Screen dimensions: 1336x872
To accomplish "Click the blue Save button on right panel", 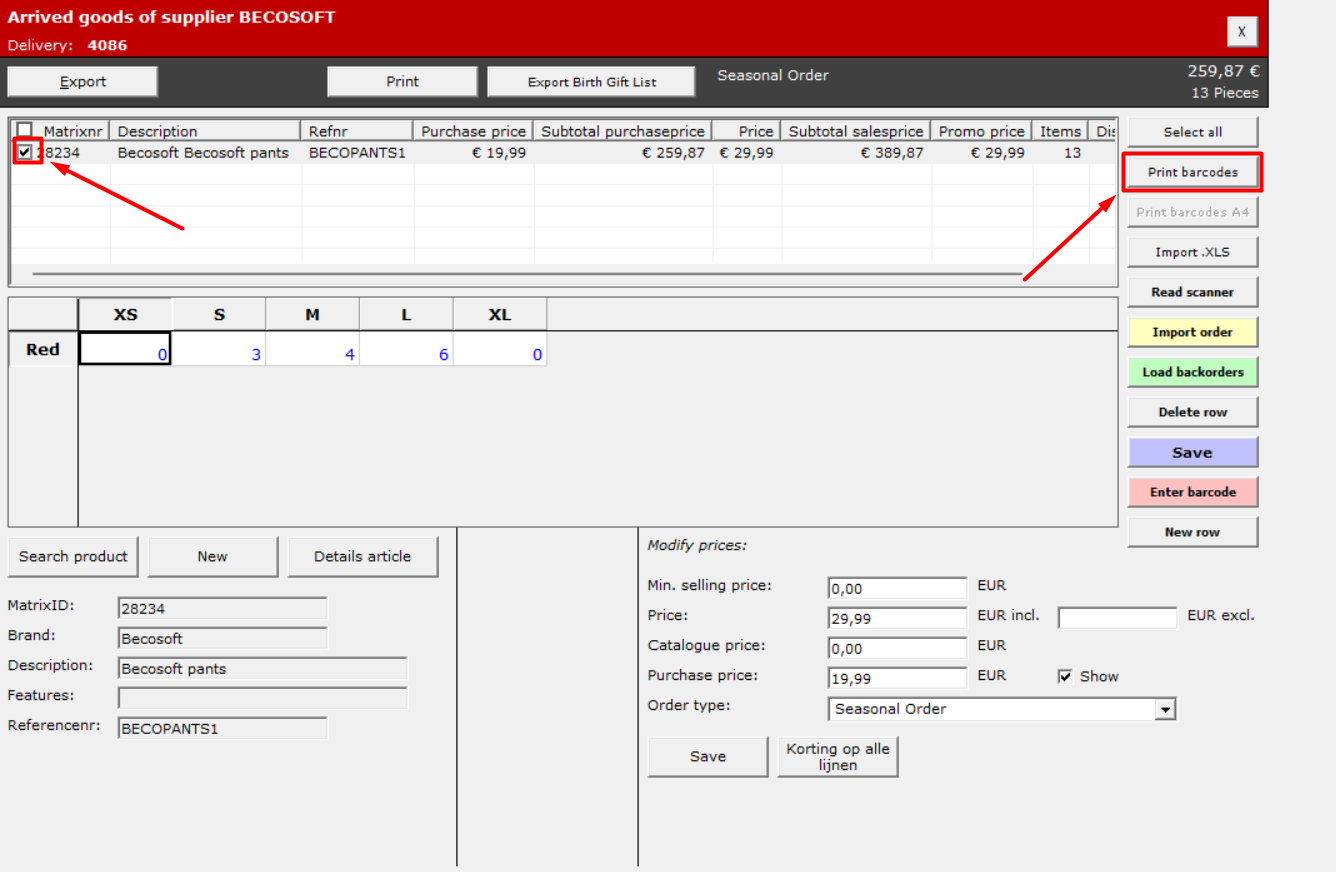I will (1192, 452).
